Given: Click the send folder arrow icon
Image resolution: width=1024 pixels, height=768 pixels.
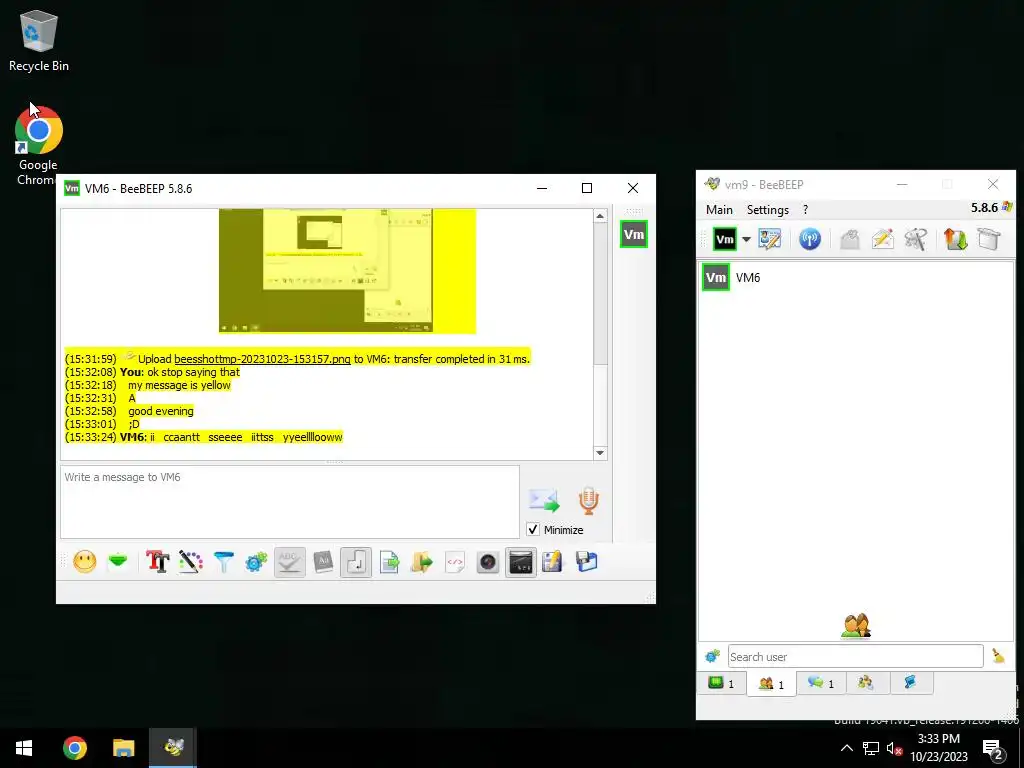Looking at the screenshot, I should tap(422, 562).
